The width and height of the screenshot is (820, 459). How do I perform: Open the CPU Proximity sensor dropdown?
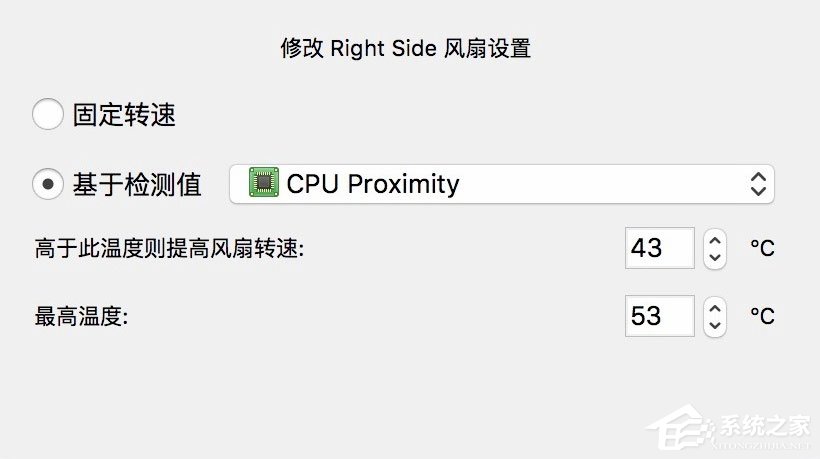click(x=501, y=184)
